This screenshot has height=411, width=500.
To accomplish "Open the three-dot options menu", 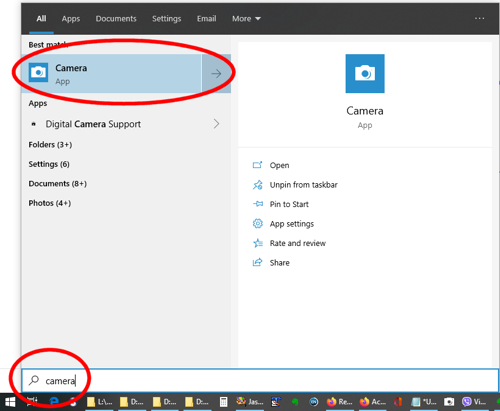I will tap(479, 18).
